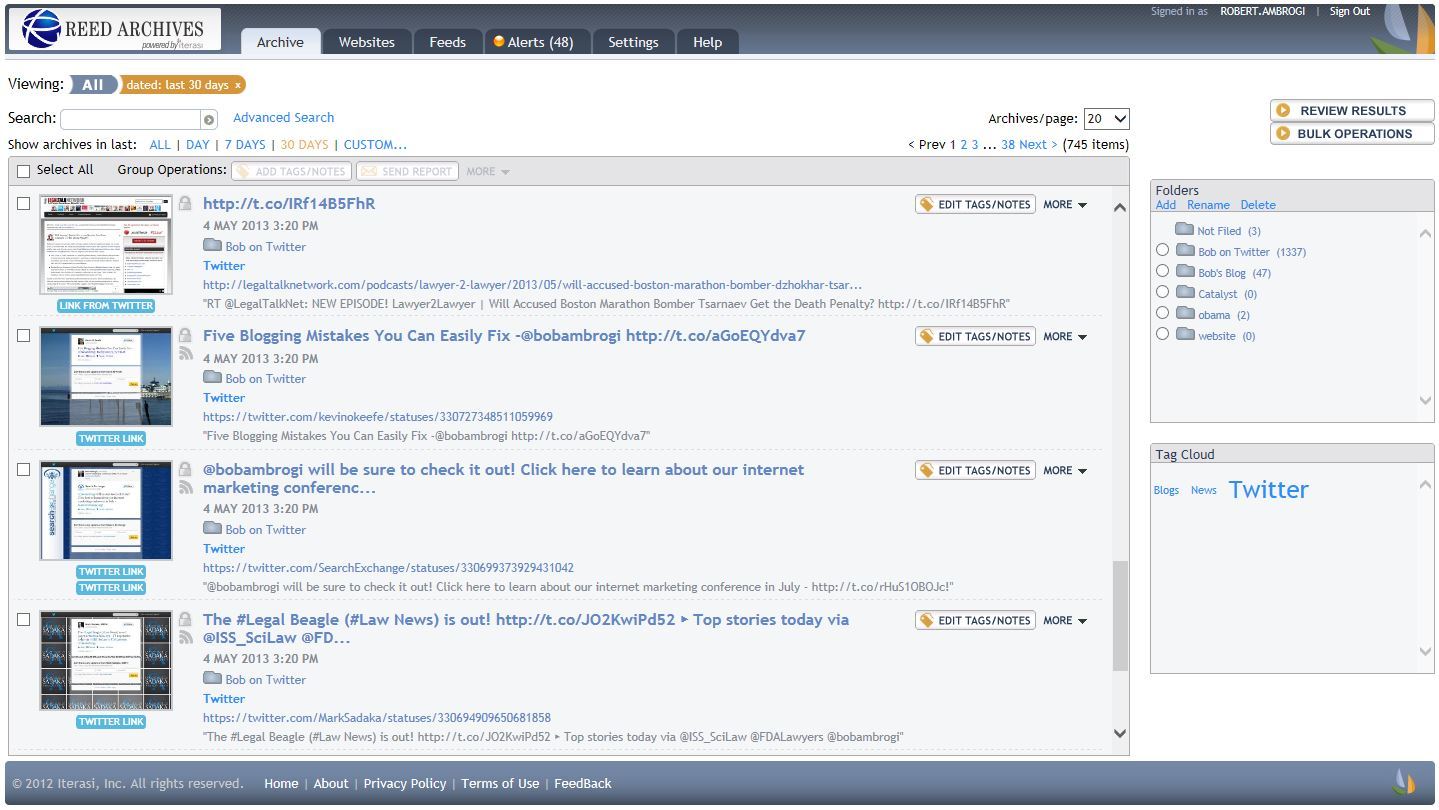This screenshot has height=810, width=1439.
Task: Click RSS feed icon on Five Blogging Mistakes entry
Action: click(x=185, y=354)
